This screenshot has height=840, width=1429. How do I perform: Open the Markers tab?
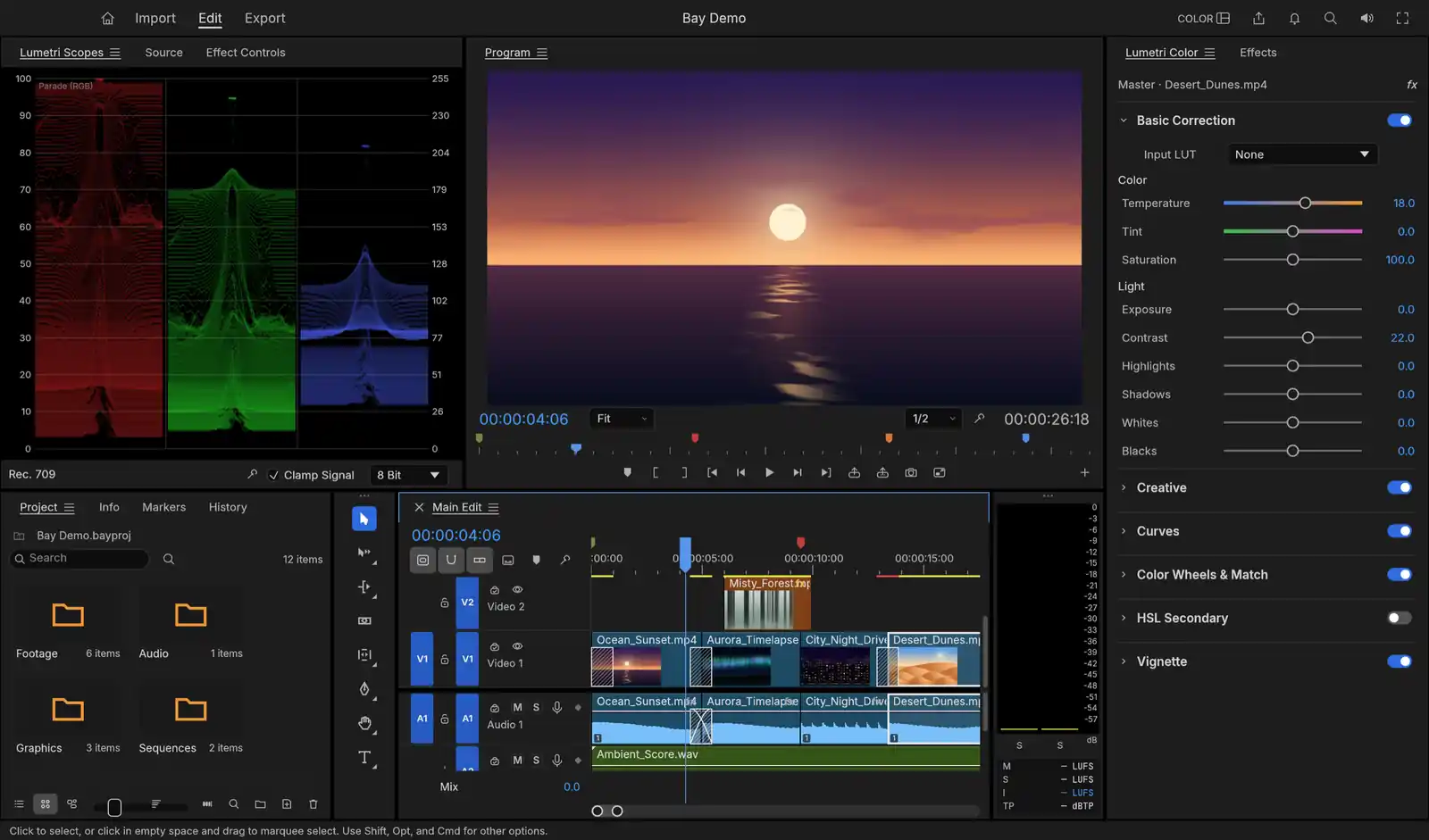[164, 507]
